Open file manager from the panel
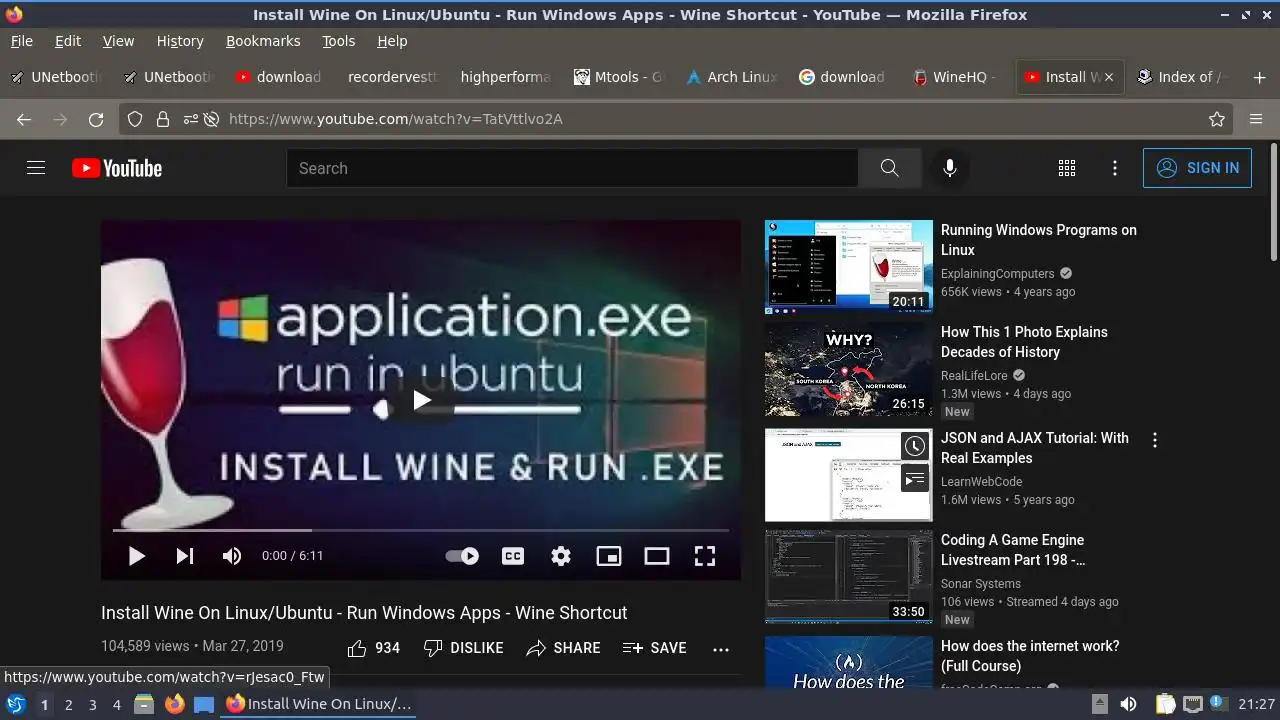Image resolution: width=1280 pixels, height=720 pixels. 144,704
